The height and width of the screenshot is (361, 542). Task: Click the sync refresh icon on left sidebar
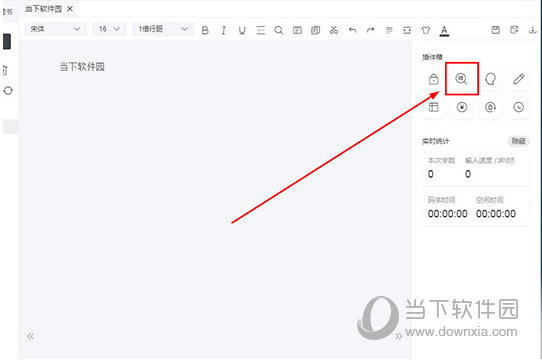pos(8,91)
